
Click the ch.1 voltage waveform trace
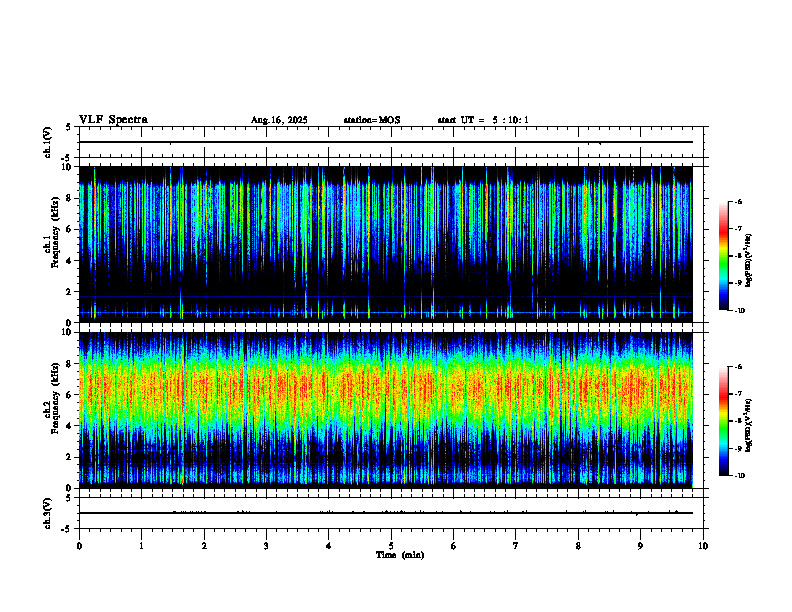point(386,142)
